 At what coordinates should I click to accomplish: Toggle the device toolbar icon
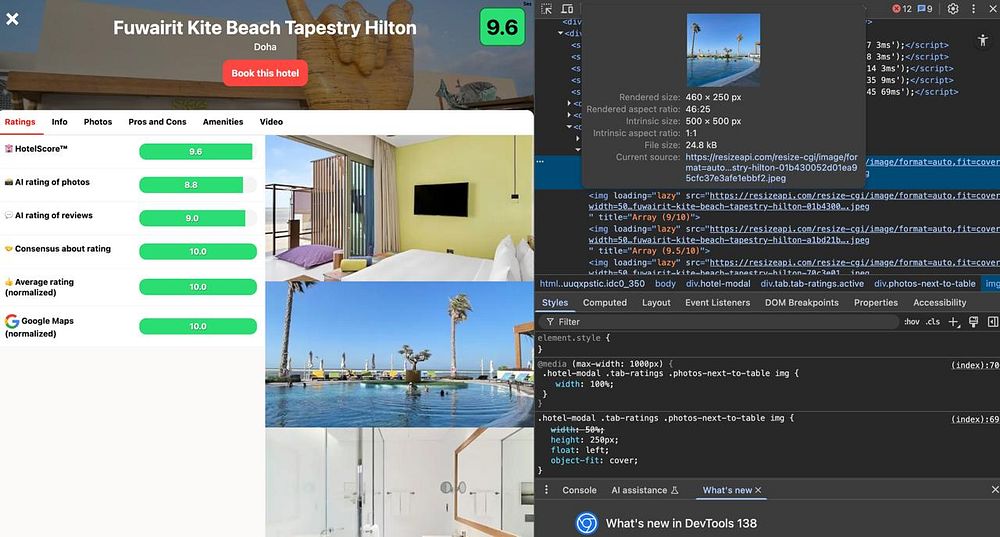(567, 8)
